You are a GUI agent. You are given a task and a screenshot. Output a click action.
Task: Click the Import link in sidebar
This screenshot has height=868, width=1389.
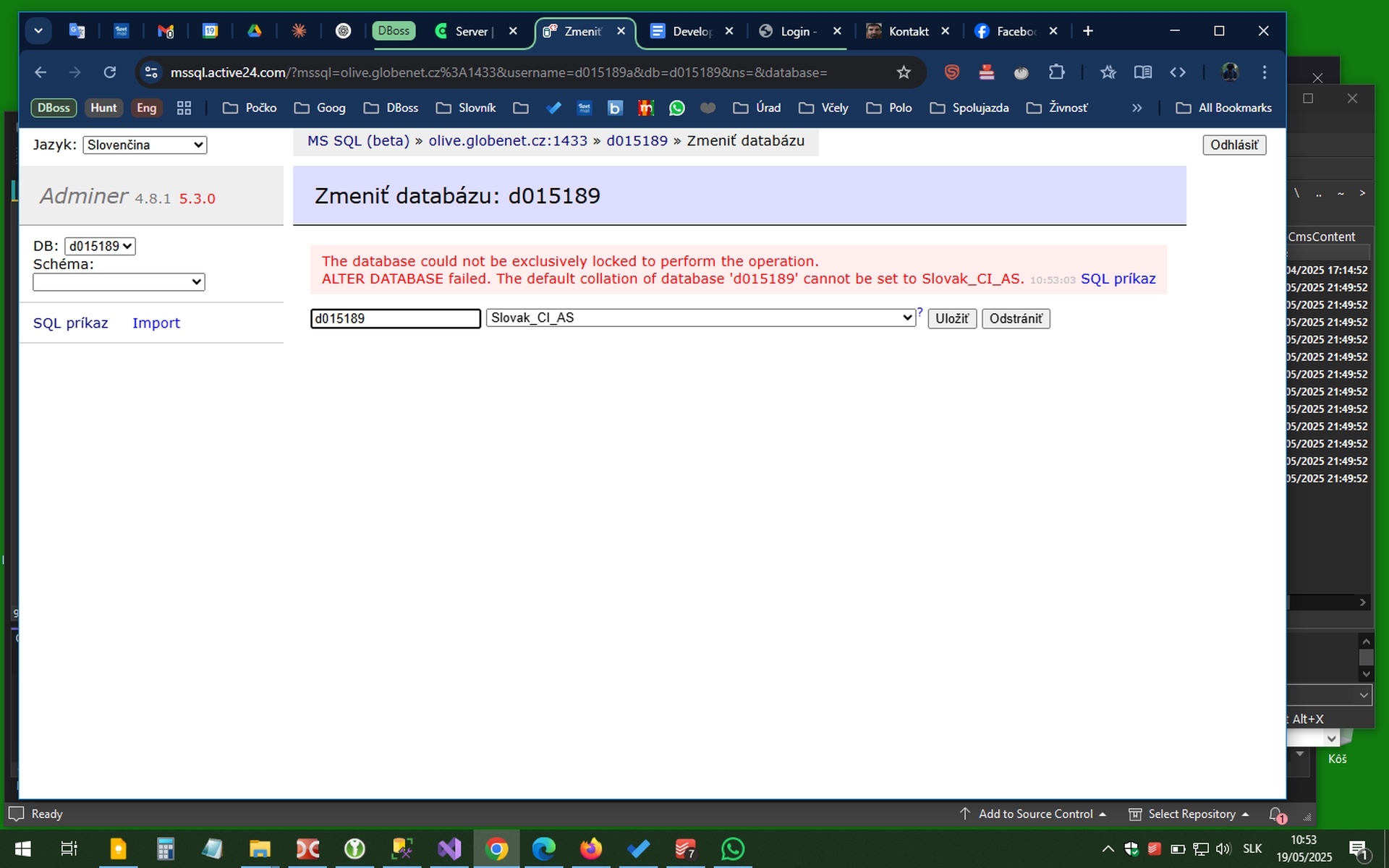tap(156, 323)
